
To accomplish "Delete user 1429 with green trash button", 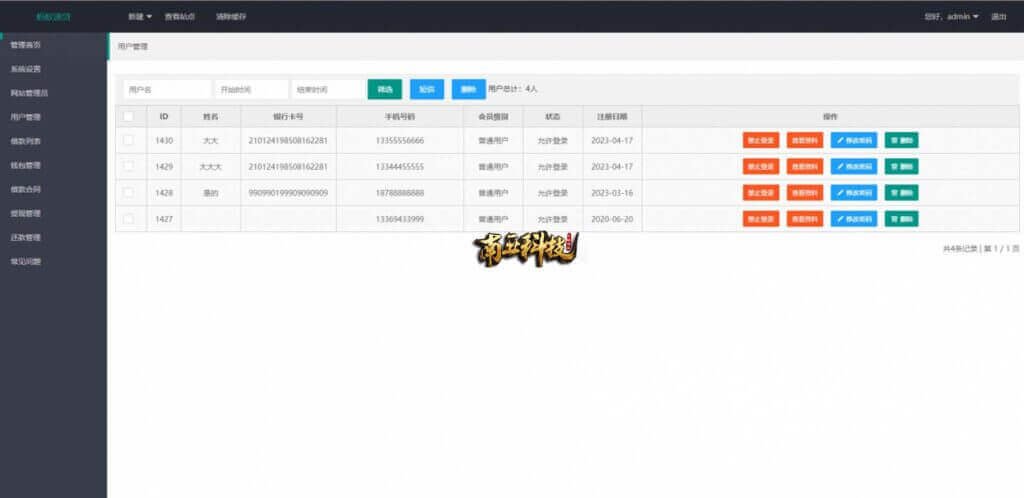I will click(901, 167).
